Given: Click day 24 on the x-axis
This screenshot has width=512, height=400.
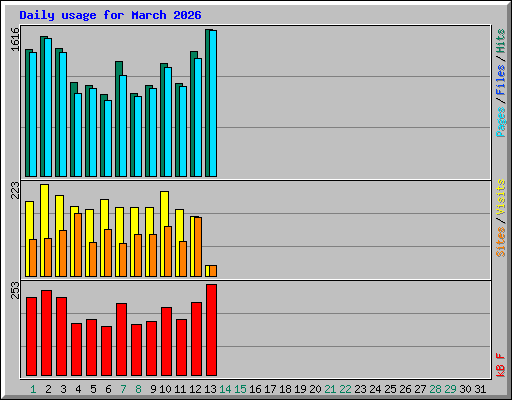Looking at the screenshot, I should 375,389.
